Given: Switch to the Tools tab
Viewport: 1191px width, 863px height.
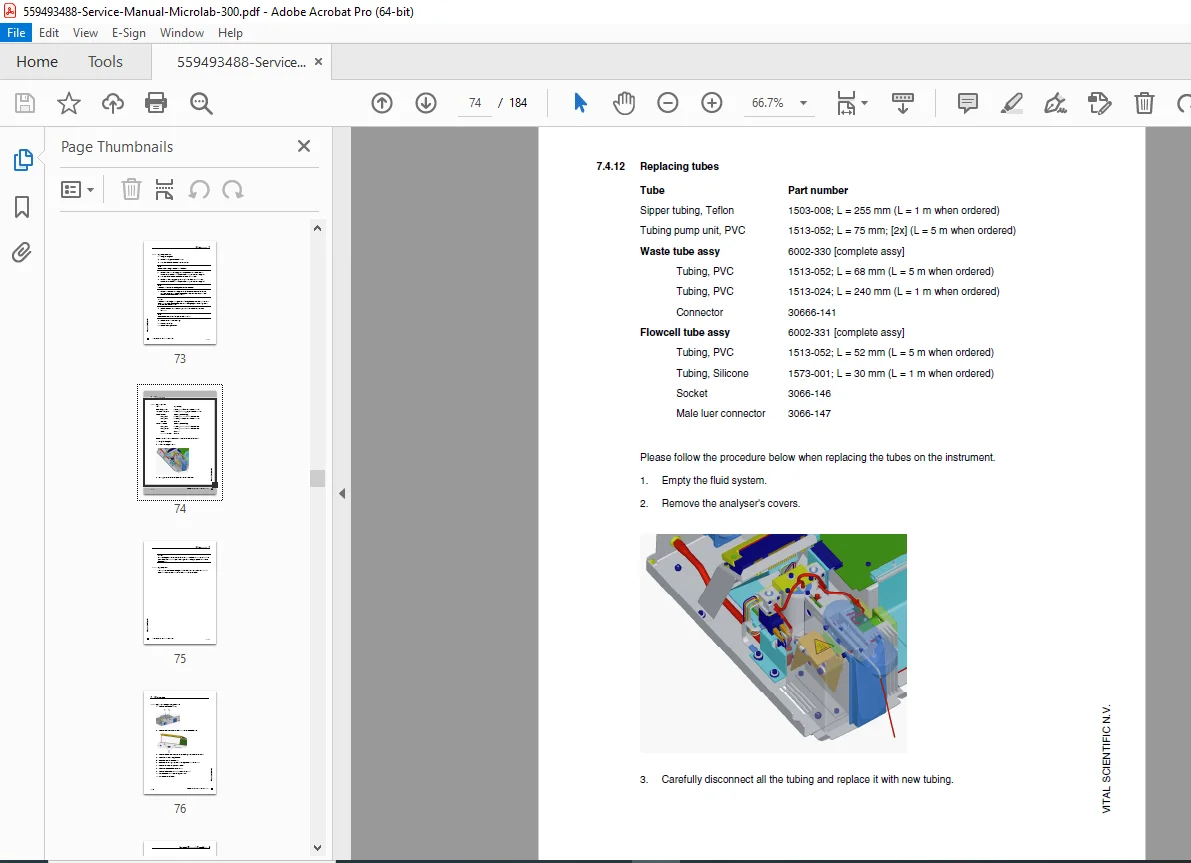Looking at the screenshot, I should 105,62.
